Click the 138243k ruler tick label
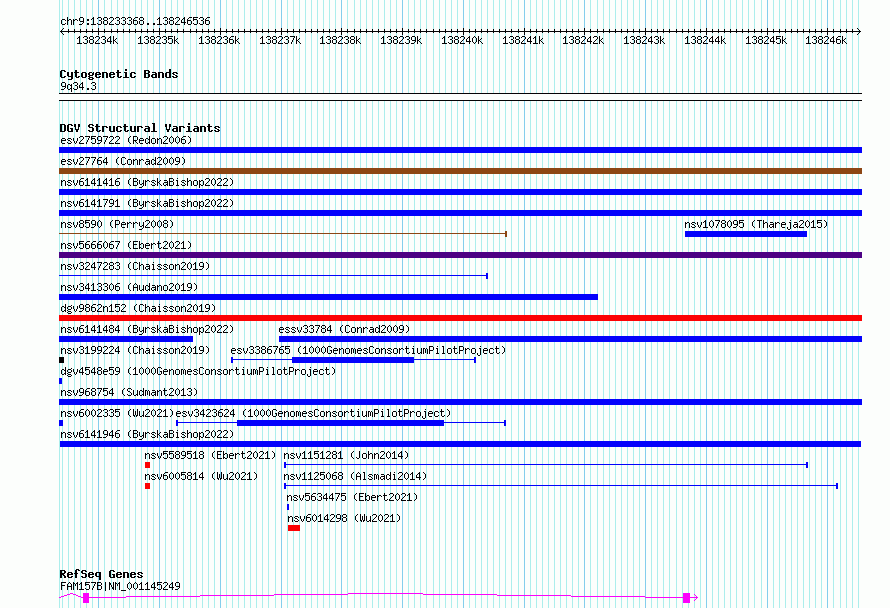Screen dimensions: 890x608 [644, 40]
